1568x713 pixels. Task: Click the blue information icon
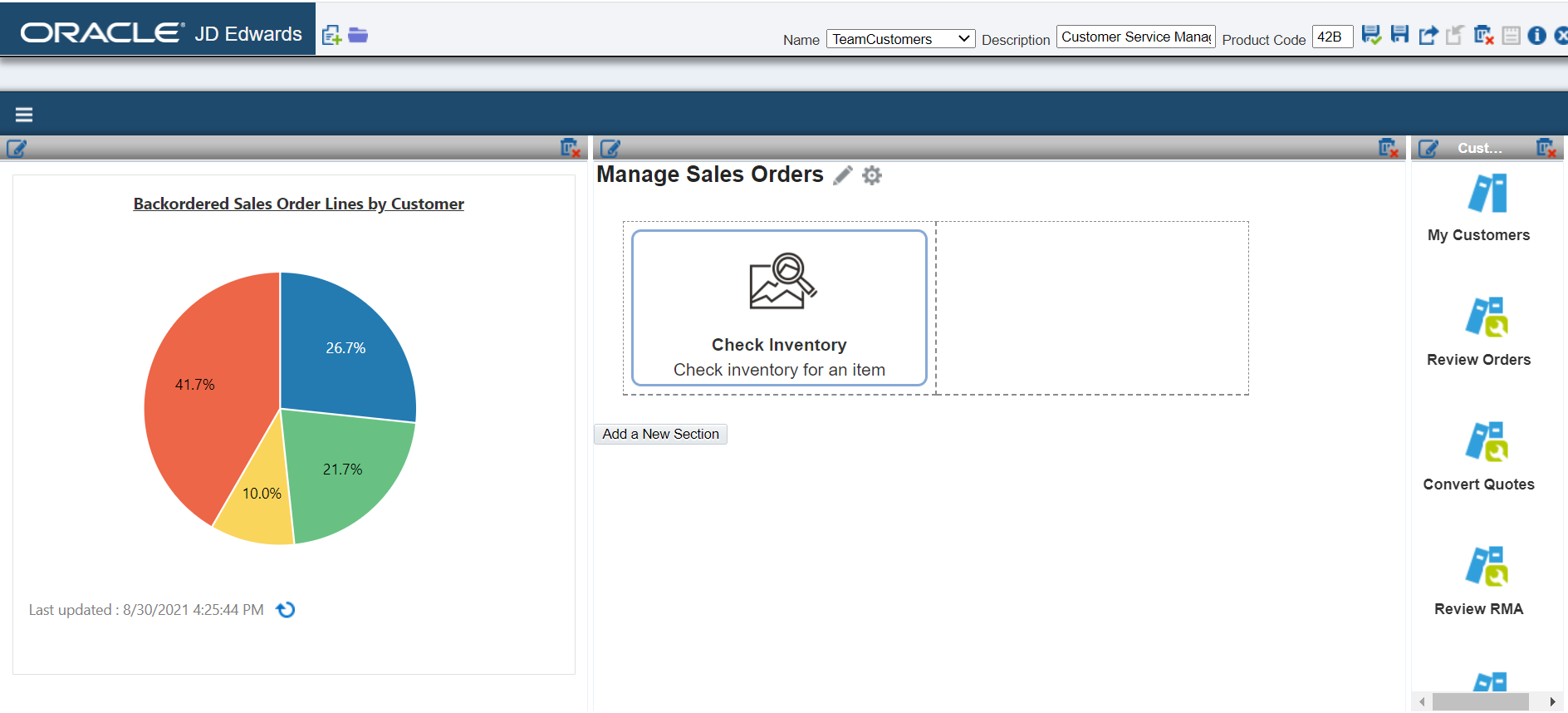pyautogui.click(x=1537, y=35)
